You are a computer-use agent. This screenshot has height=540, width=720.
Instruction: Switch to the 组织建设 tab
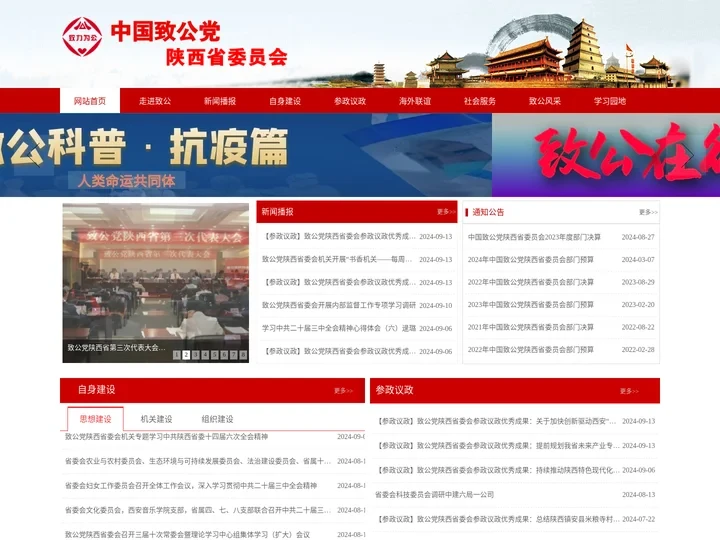(x=218, y=419)
